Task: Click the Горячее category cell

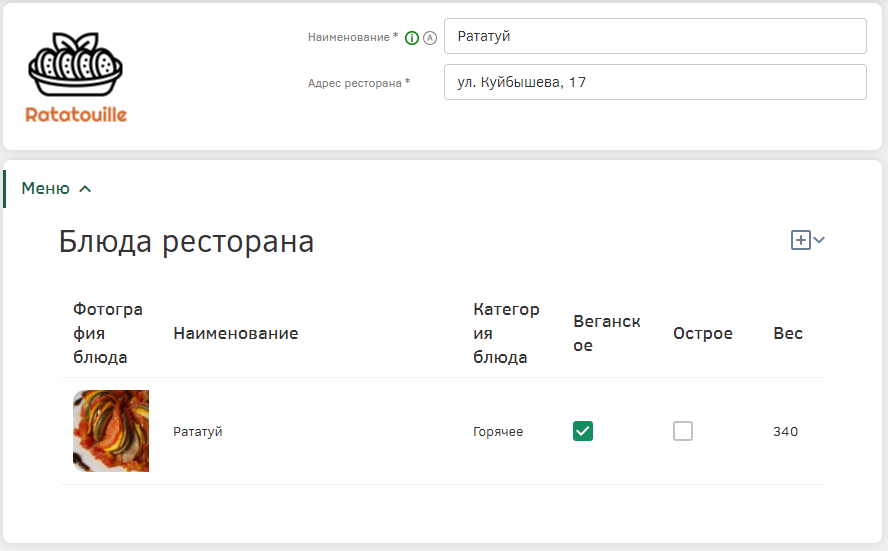Action: 498,431
